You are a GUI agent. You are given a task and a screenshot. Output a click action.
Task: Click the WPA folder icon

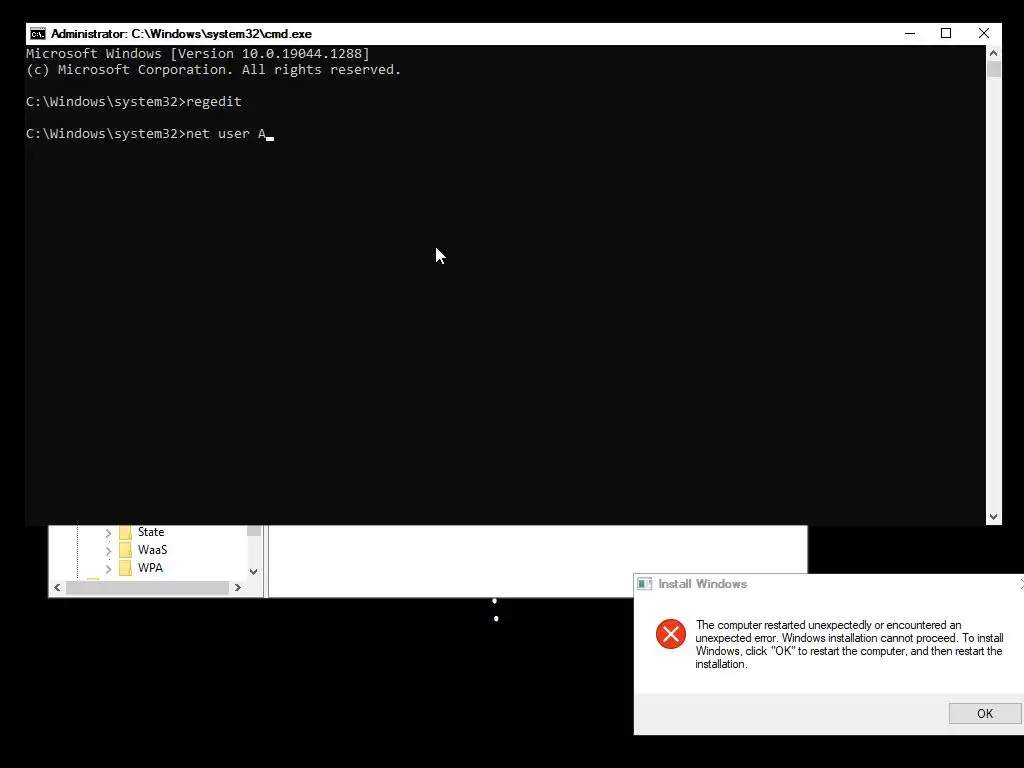pos(125,568)
